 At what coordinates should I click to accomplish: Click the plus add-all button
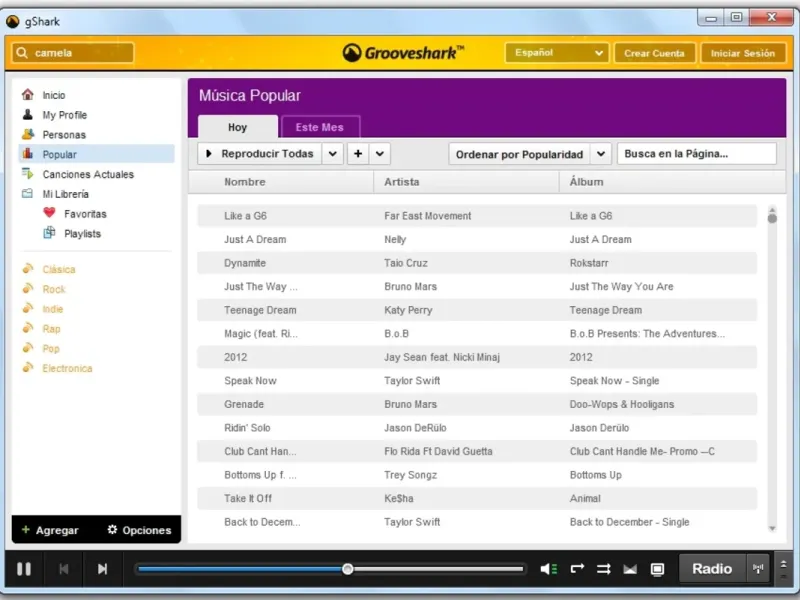358,154
